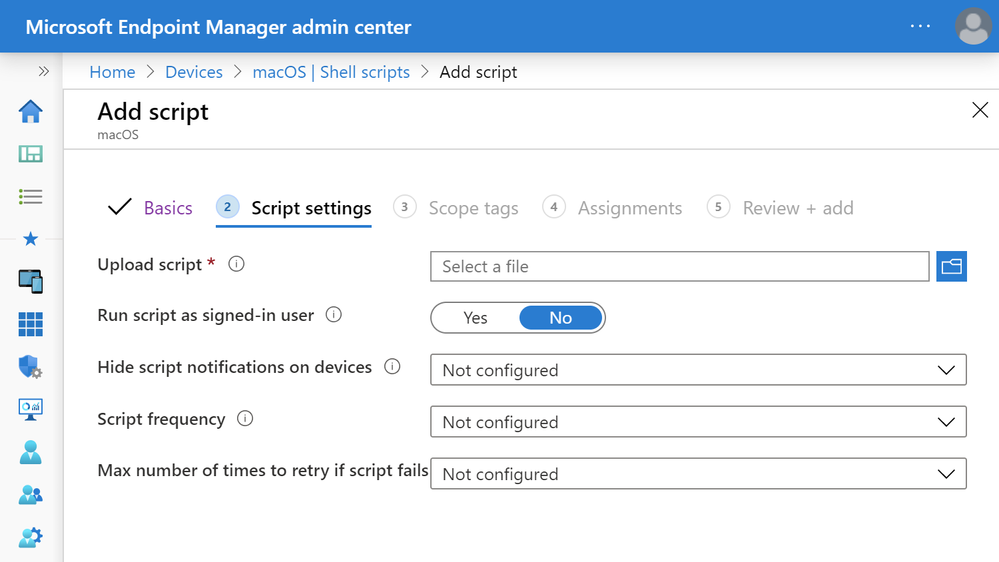Show info tooltip for Upload script
Screen dimensions: 999x562
236,264
